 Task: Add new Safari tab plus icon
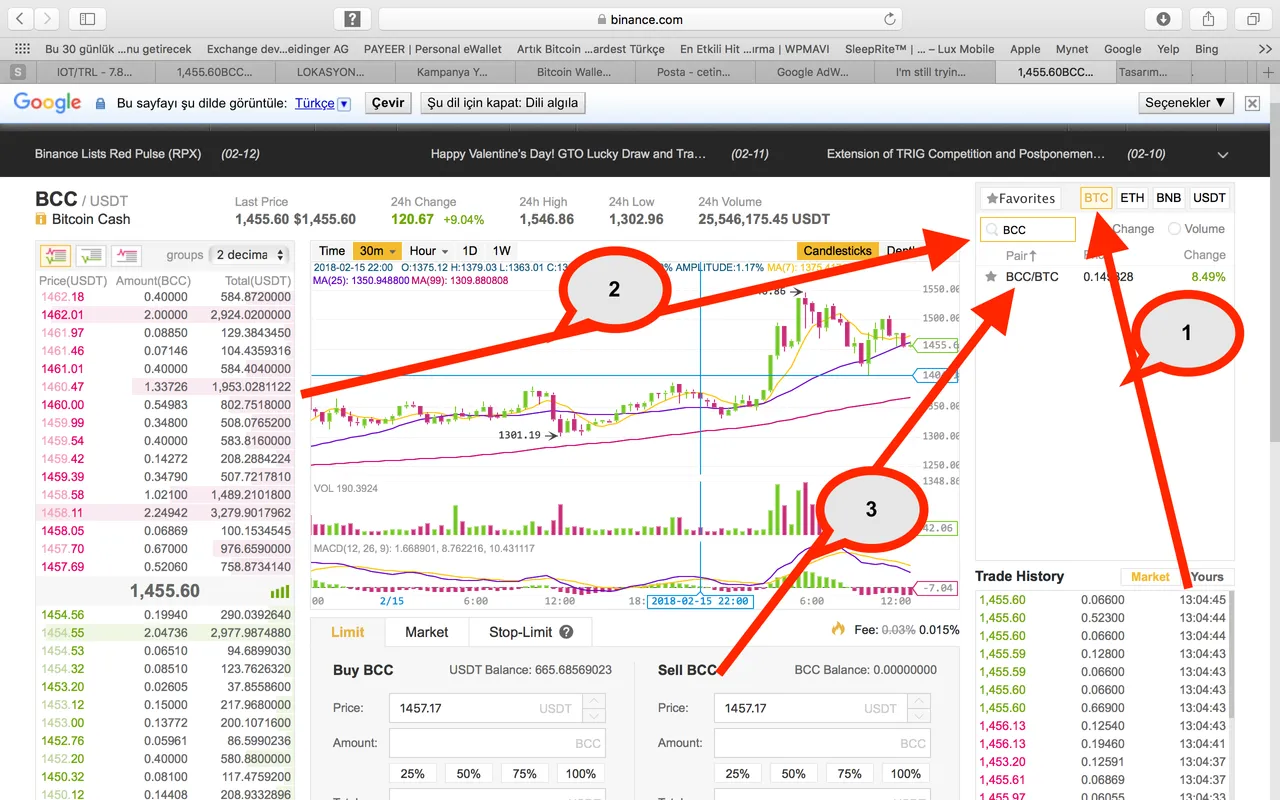[1269, 72]
